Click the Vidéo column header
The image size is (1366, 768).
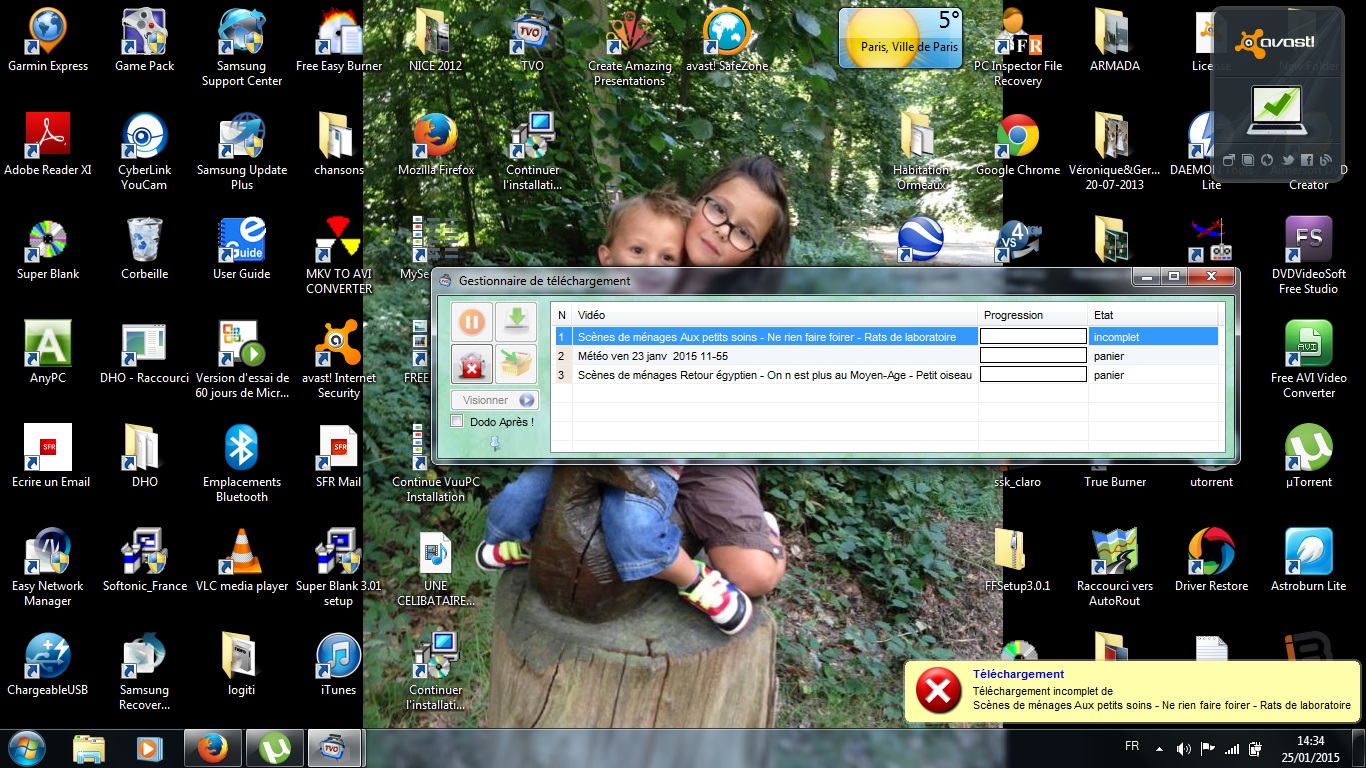pyautogui.click(x=772, y=315)
